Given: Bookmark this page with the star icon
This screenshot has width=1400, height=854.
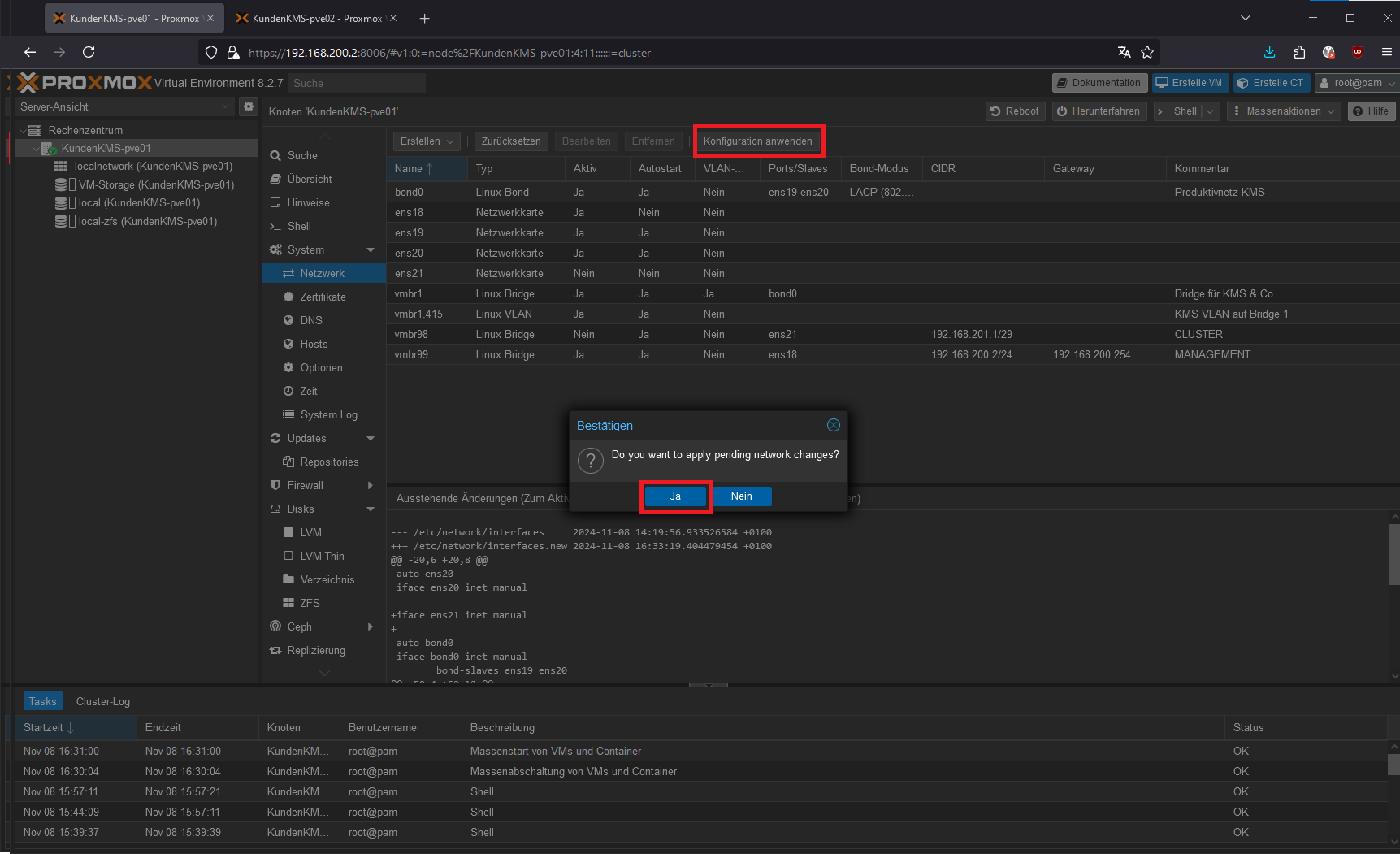Looking at the screenshot, I should point(1147,52).
